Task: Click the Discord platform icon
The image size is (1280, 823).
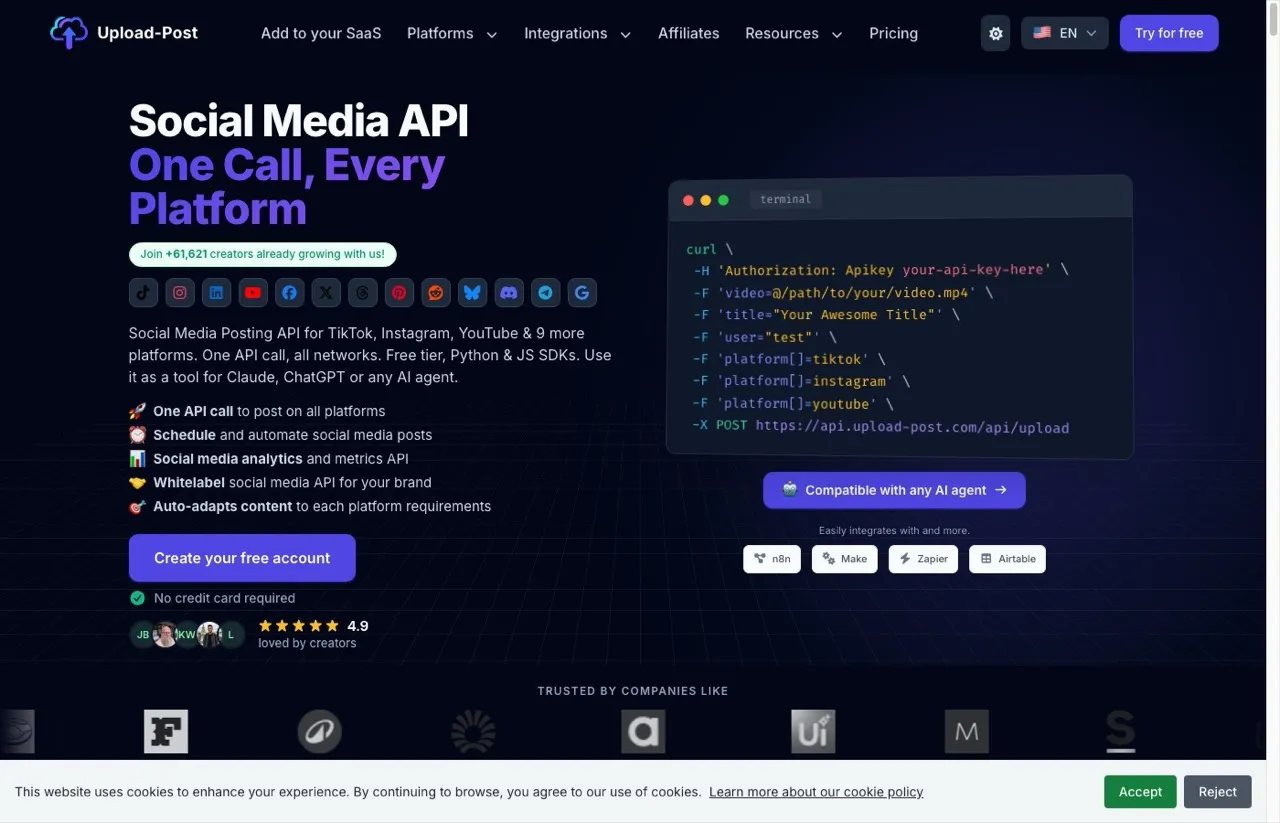Action: (509, 293)
